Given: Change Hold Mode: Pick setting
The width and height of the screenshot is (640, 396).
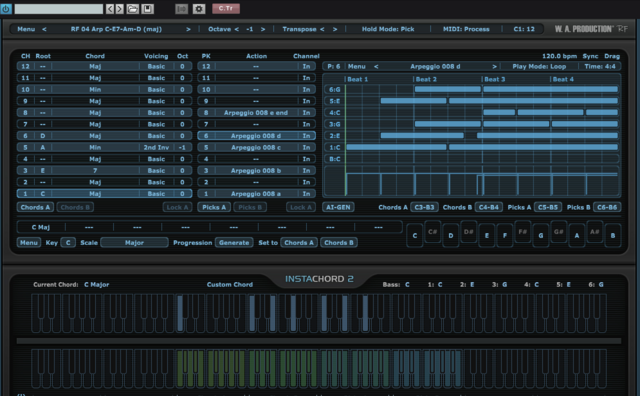Looking at the screenshot, I should [x=388, y=29].
